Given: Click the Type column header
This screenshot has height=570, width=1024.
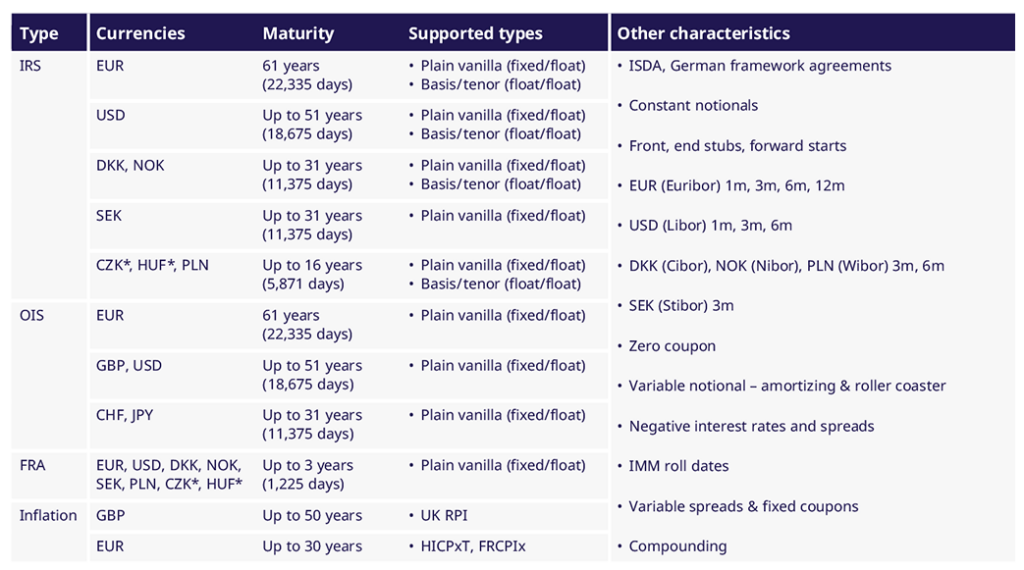Looking at the screenshot, I should click(x=39, y=33).
